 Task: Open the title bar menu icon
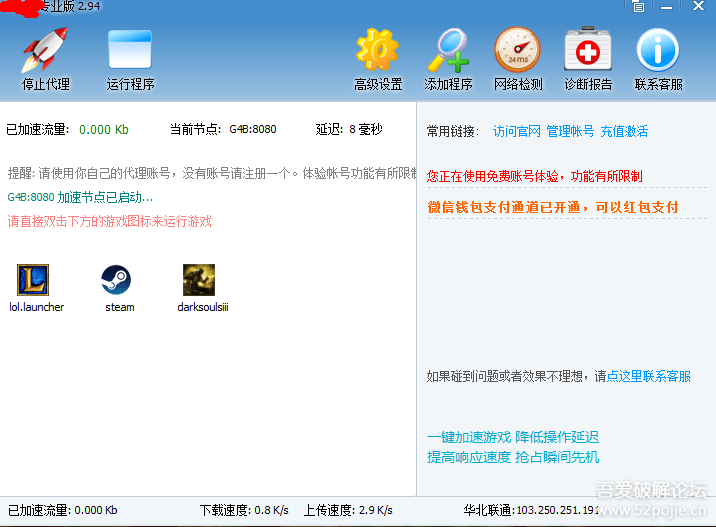(x=639, y=7)
